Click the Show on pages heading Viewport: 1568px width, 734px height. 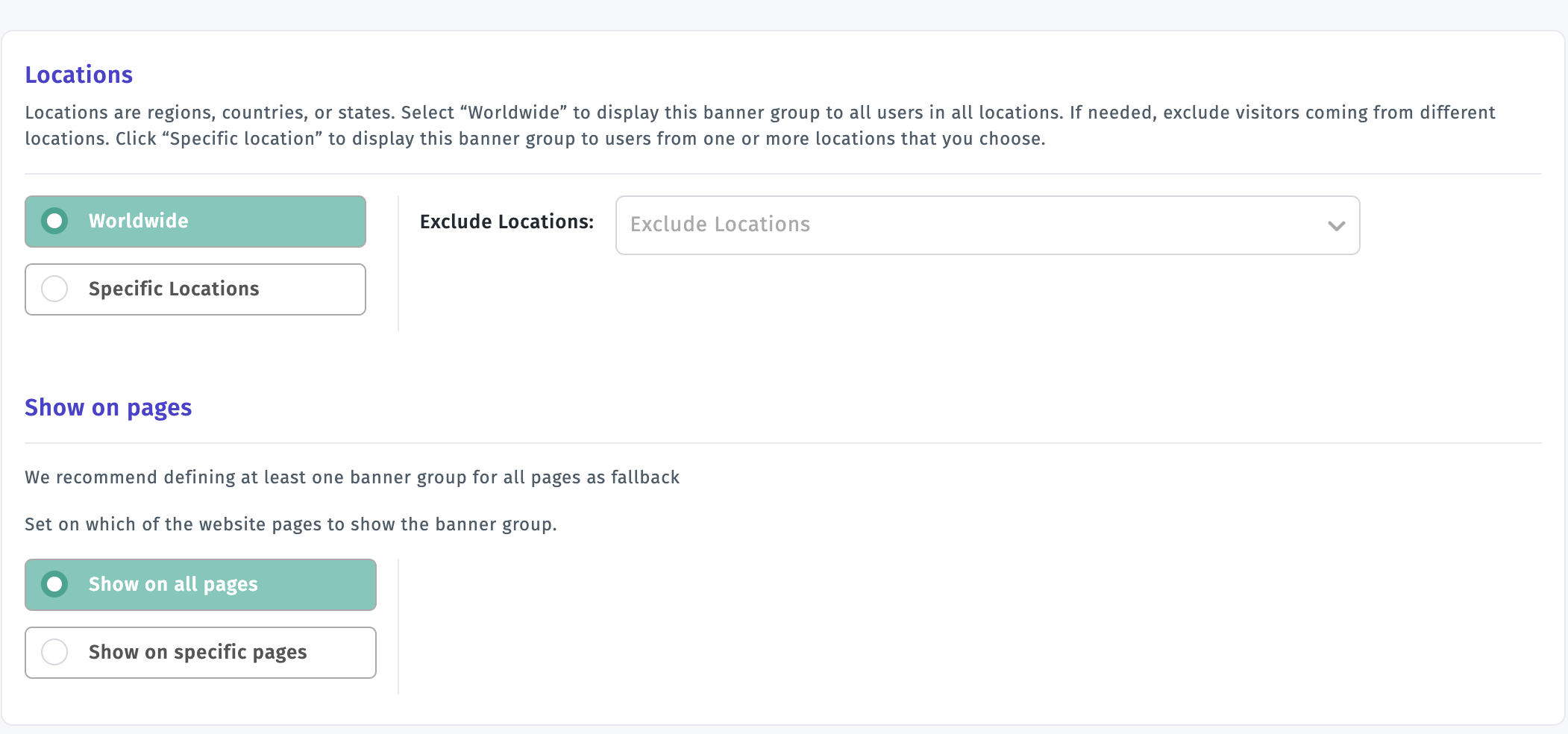(x=108, y=408)
